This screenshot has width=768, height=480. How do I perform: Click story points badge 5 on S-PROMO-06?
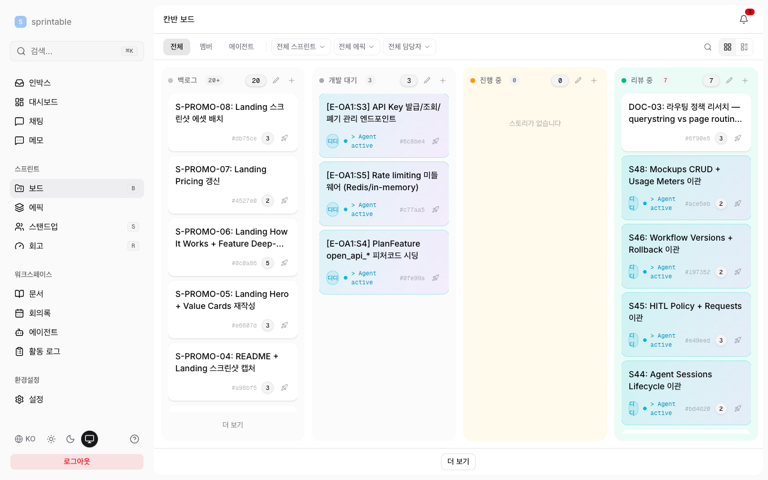click(267, 263)
